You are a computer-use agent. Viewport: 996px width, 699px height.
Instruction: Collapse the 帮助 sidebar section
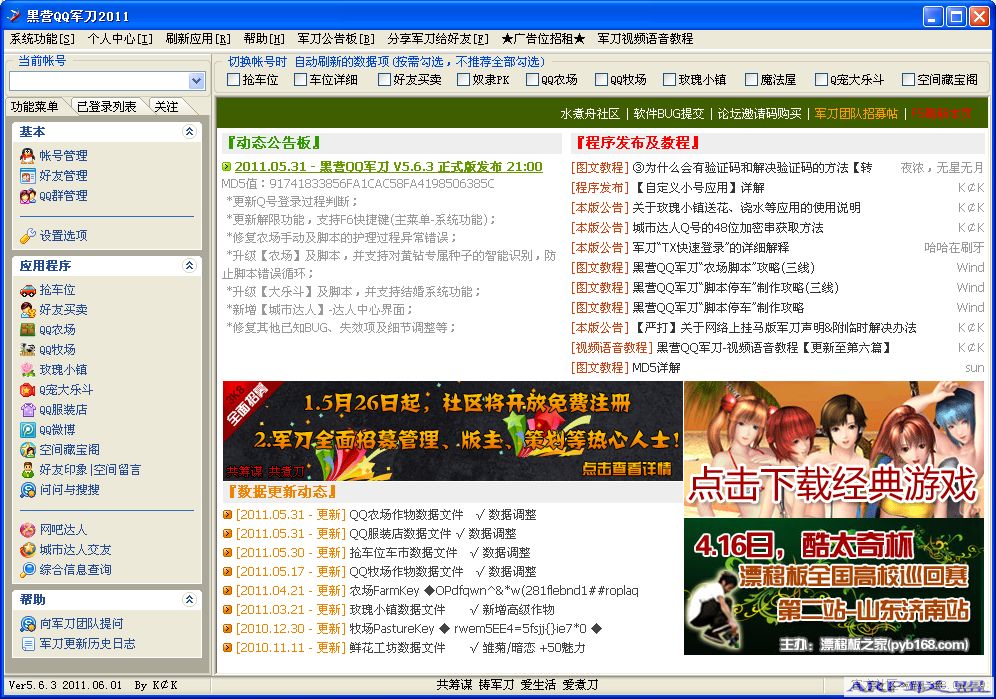tap(189, 599)
